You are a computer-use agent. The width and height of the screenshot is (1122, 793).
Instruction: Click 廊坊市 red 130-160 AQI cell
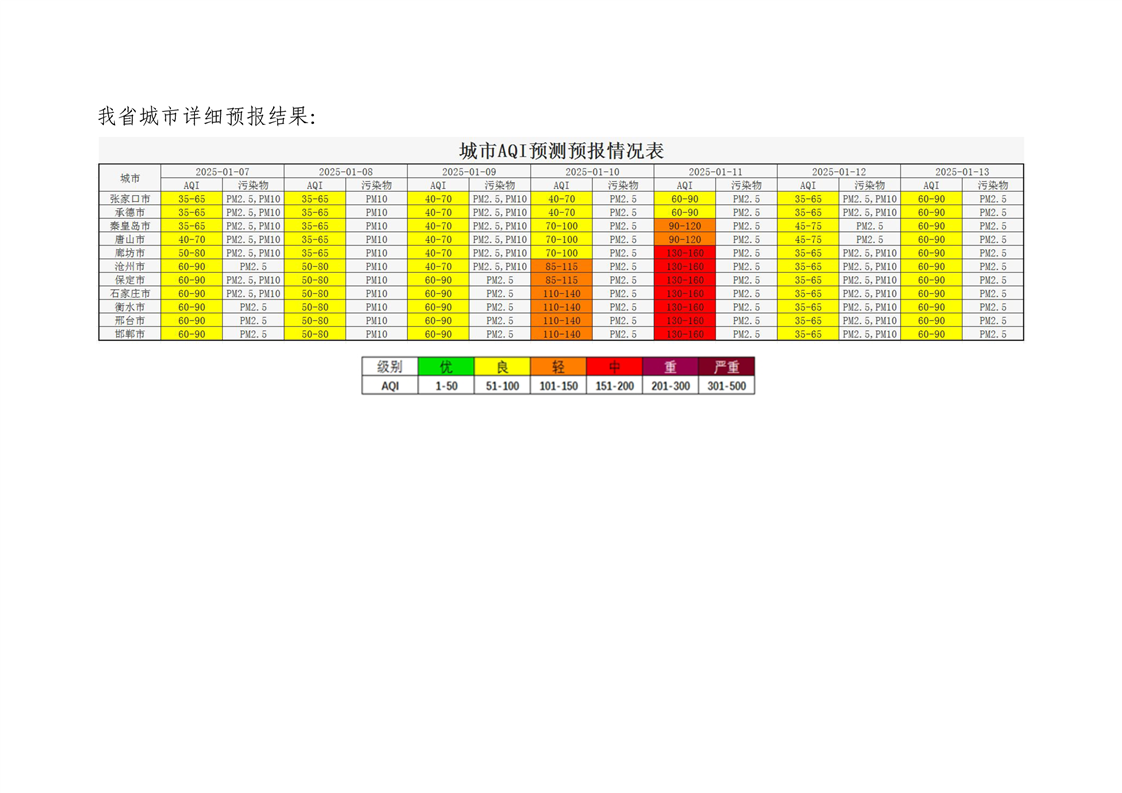685,253
